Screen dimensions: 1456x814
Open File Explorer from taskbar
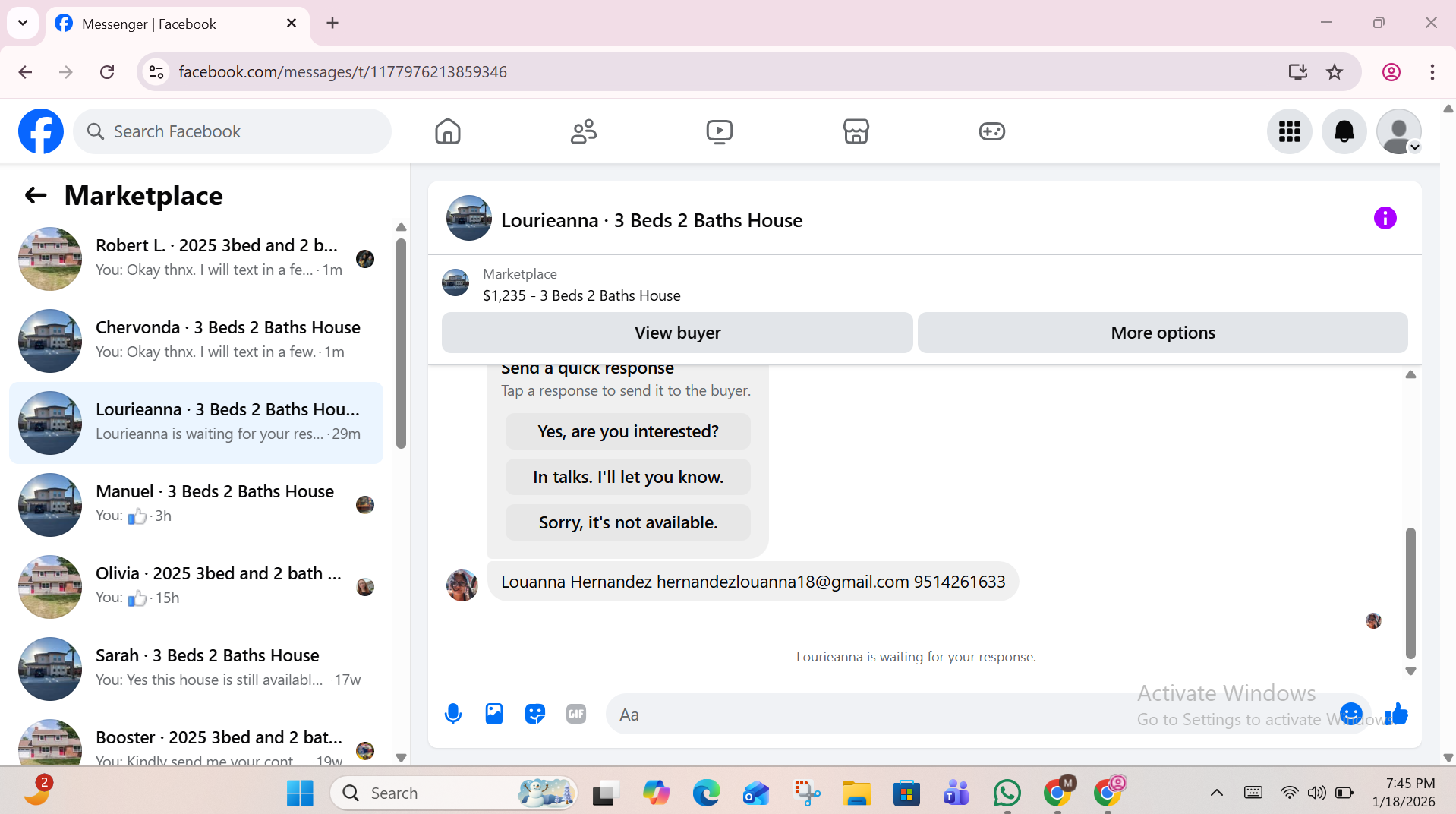click(x=857, y=793)
